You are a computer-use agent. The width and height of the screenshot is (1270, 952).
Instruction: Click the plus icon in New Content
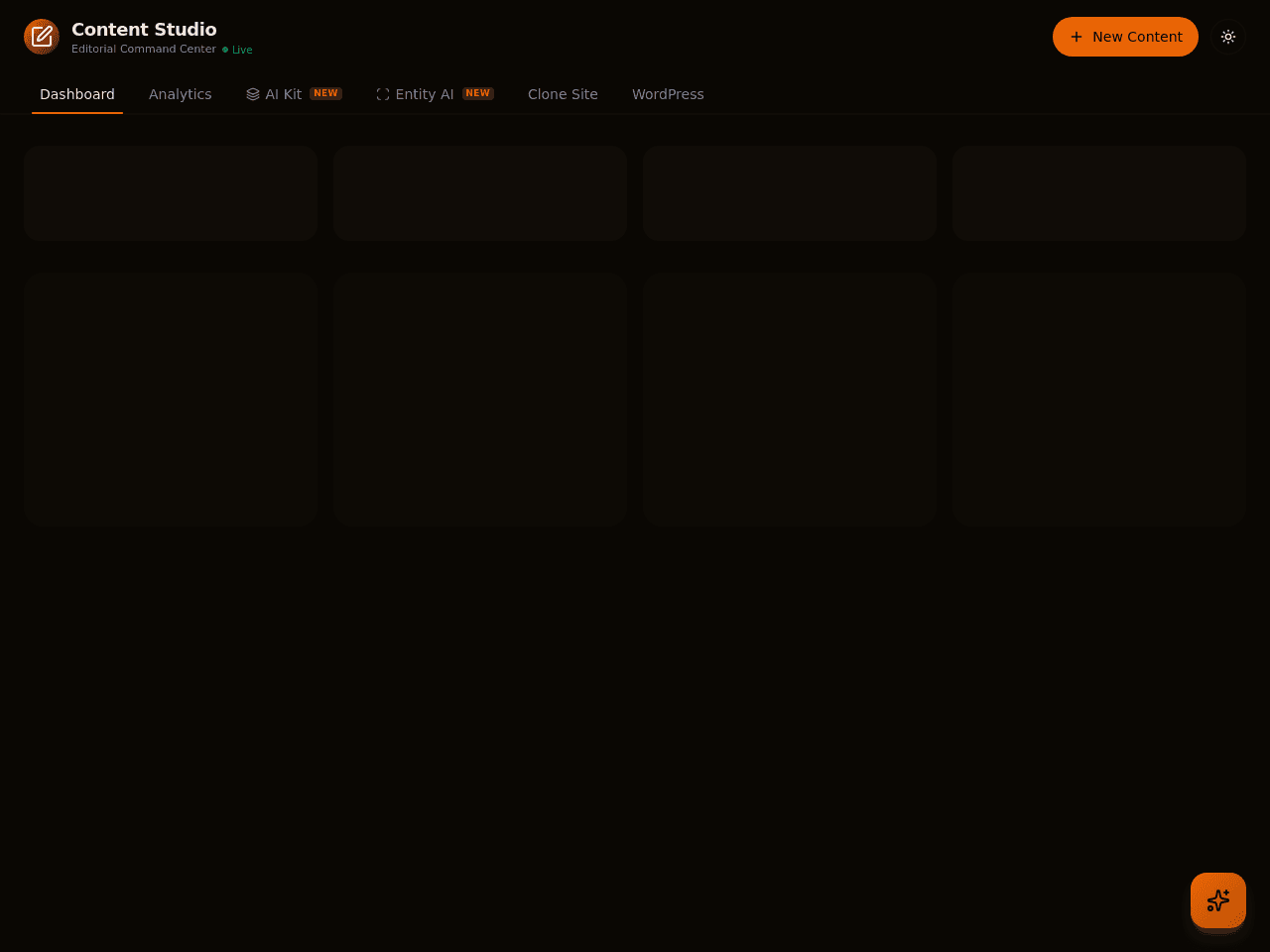click(1077, 37)
